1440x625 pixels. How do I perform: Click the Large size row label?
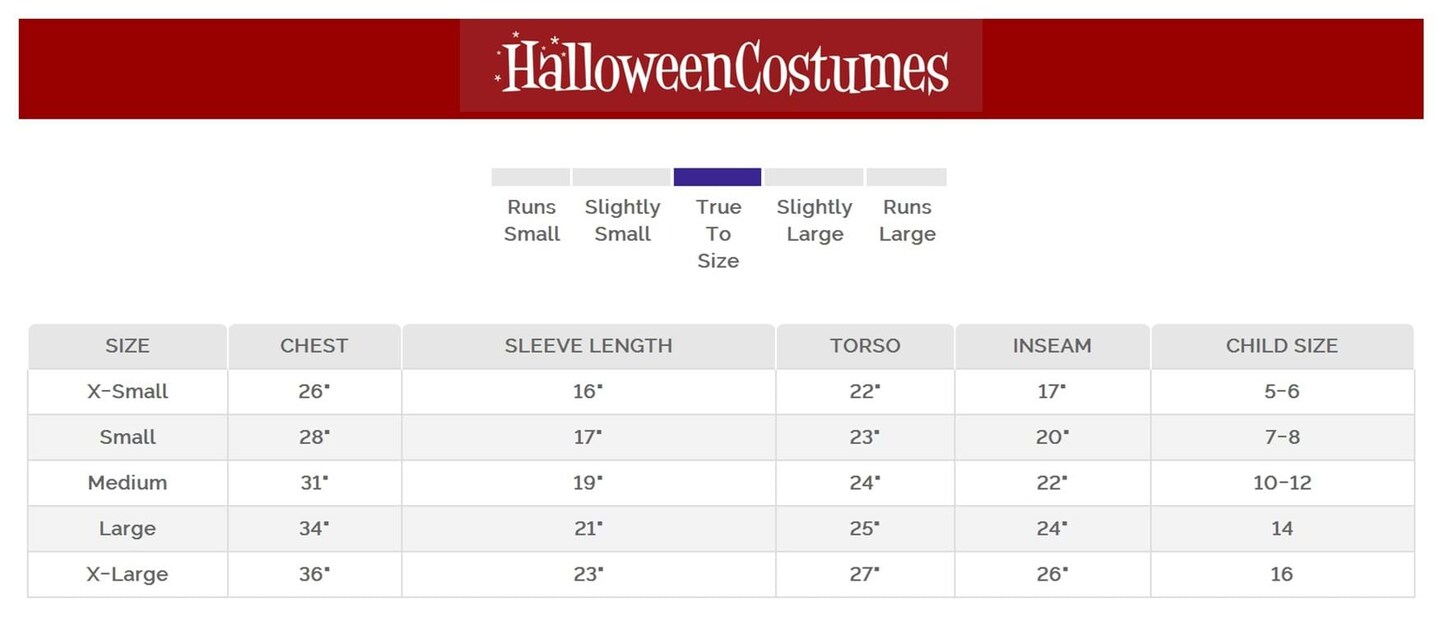[x=127, y=529]
